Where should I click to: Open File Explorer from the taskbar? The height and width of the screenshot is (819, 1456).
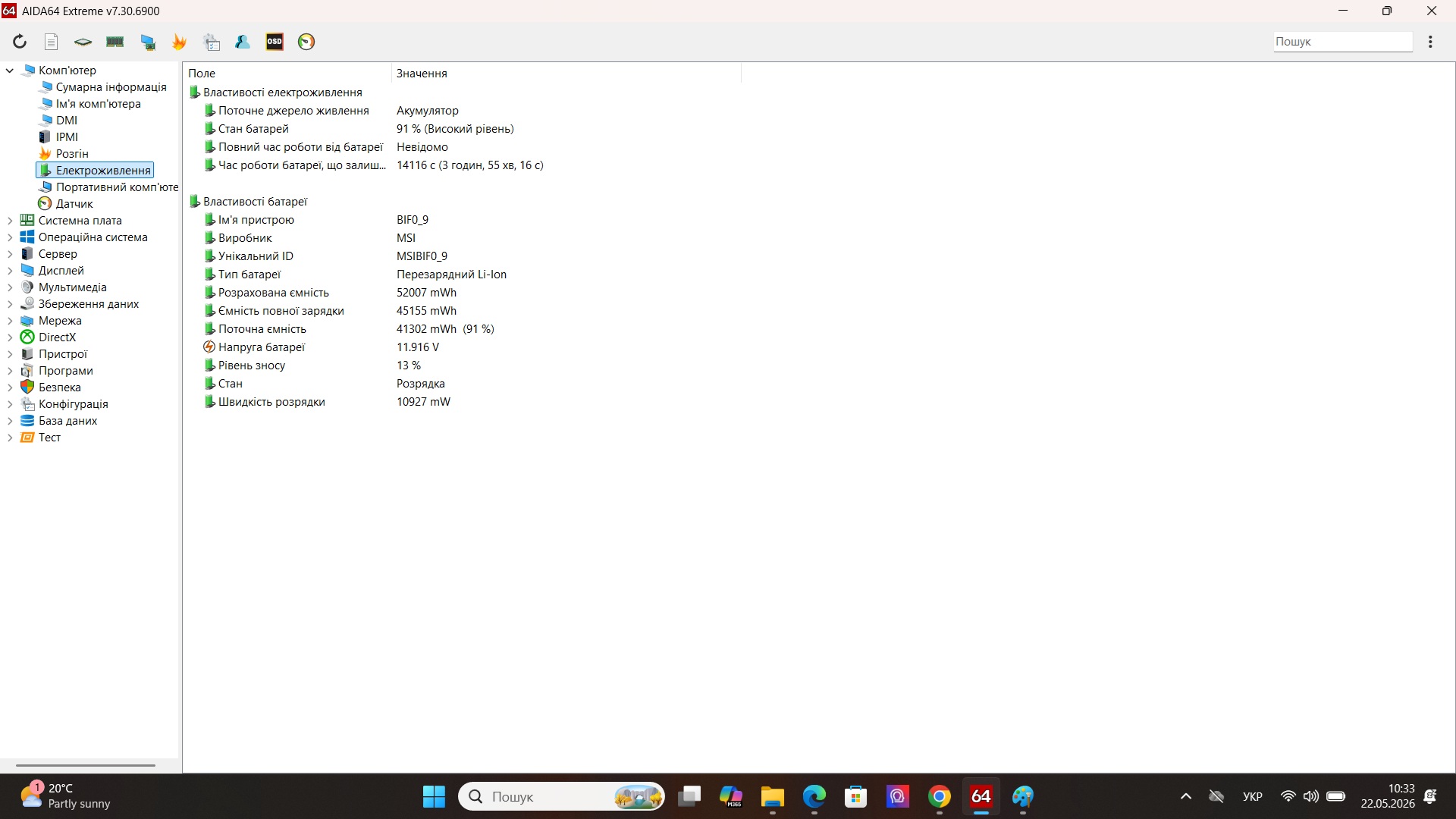(772, 796)
